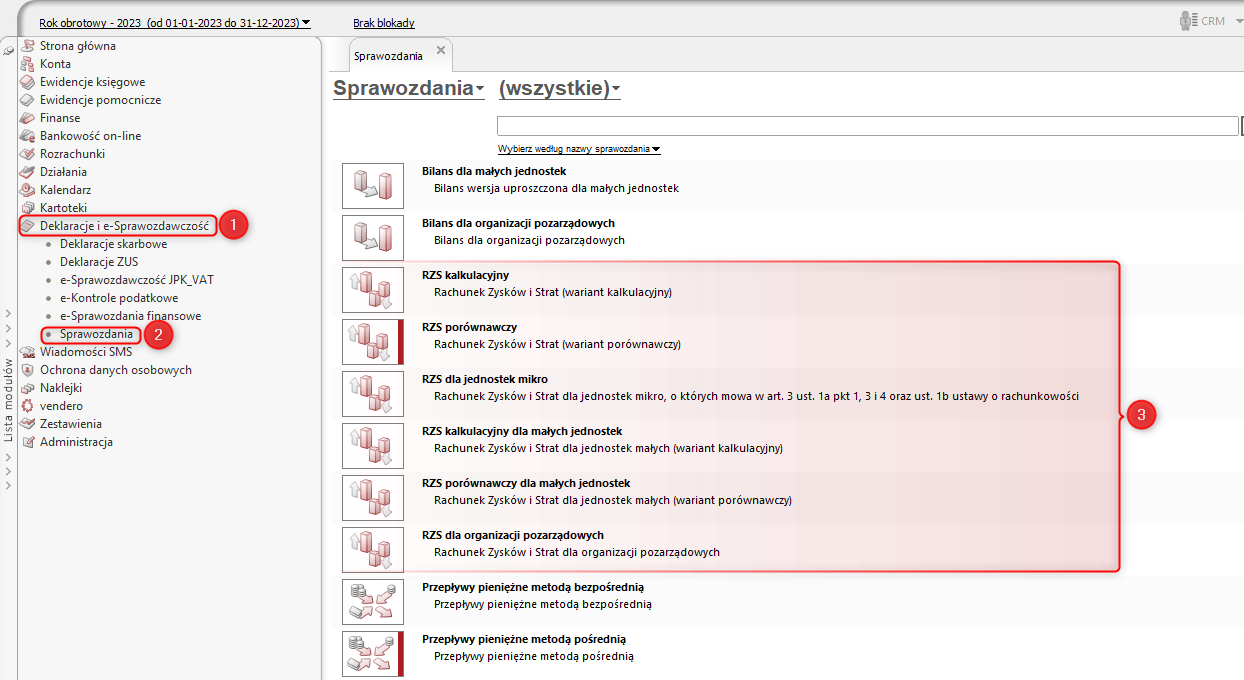Click Przepływy pieniężne metodą bezpośrednią icon
Viewport: 1244px width, 680px height.
tap(373, 603)
